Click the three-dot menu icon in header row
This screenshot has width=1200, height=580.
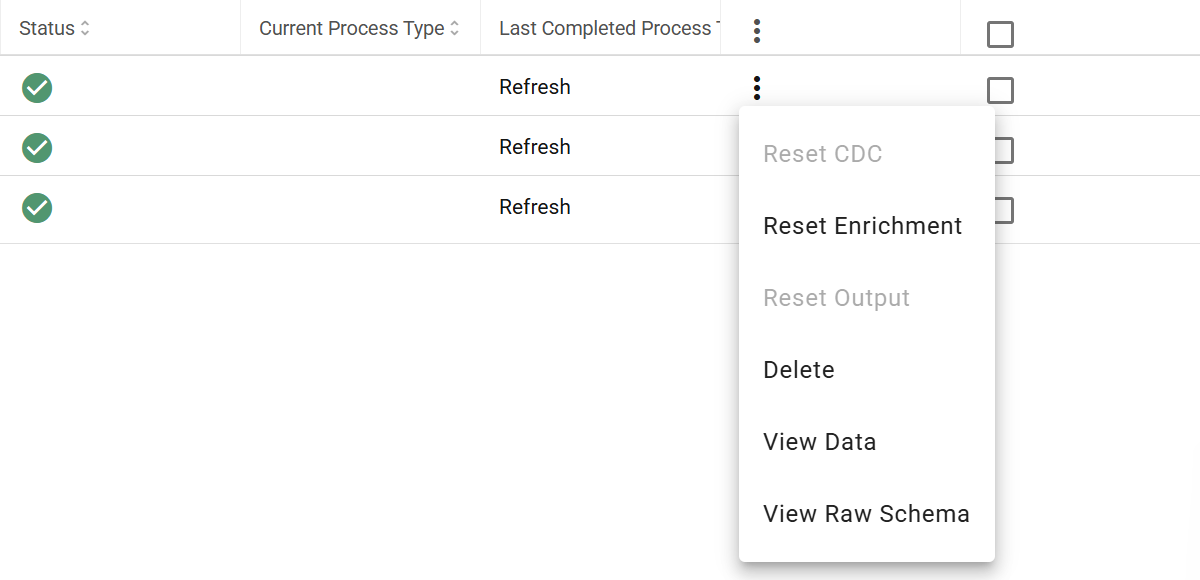point(757,31)
